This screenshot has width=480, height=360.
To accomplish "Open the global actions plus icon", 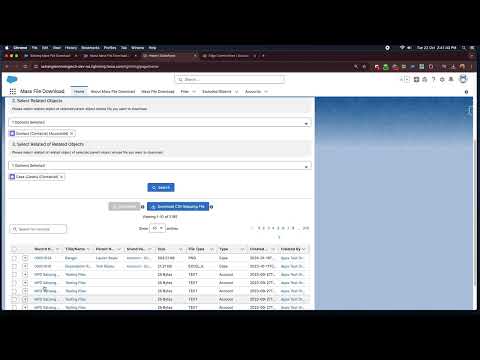I will click(x=416, y=79).
